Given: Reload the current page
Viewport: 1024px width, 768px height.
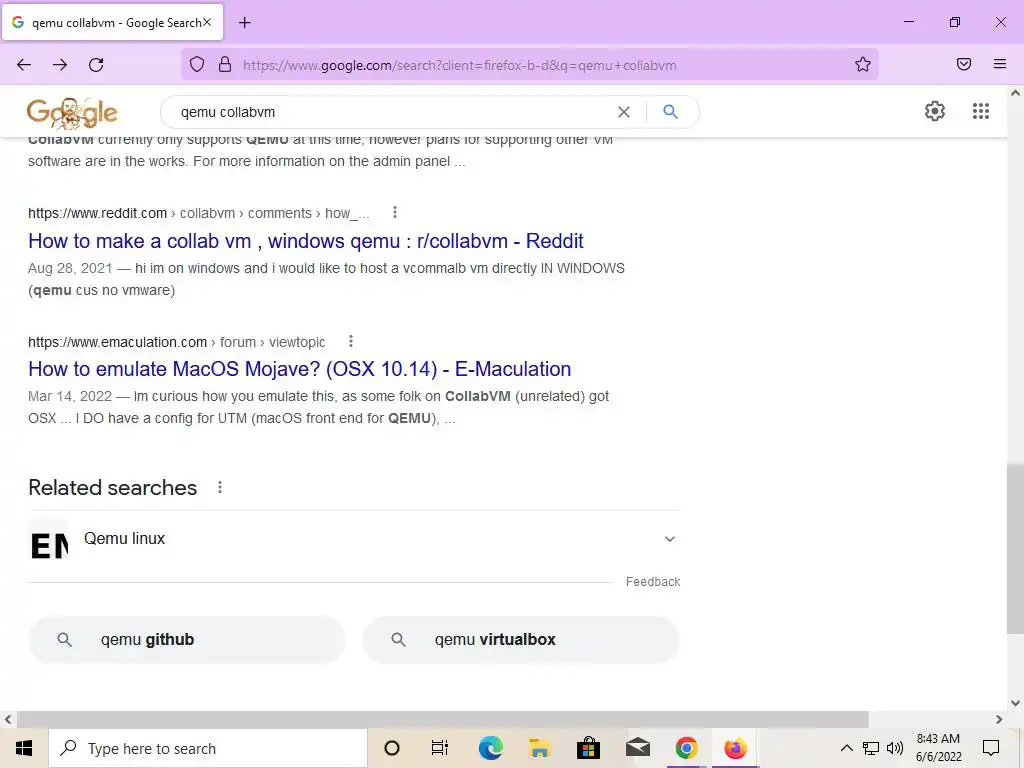Looking at the screenshot, I should tap(96, 65).
